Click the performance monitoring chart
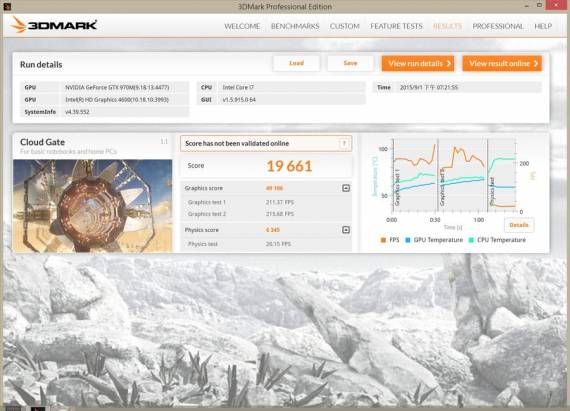Image resolution: width=570 pixels, height=411 pixels. 454,175
